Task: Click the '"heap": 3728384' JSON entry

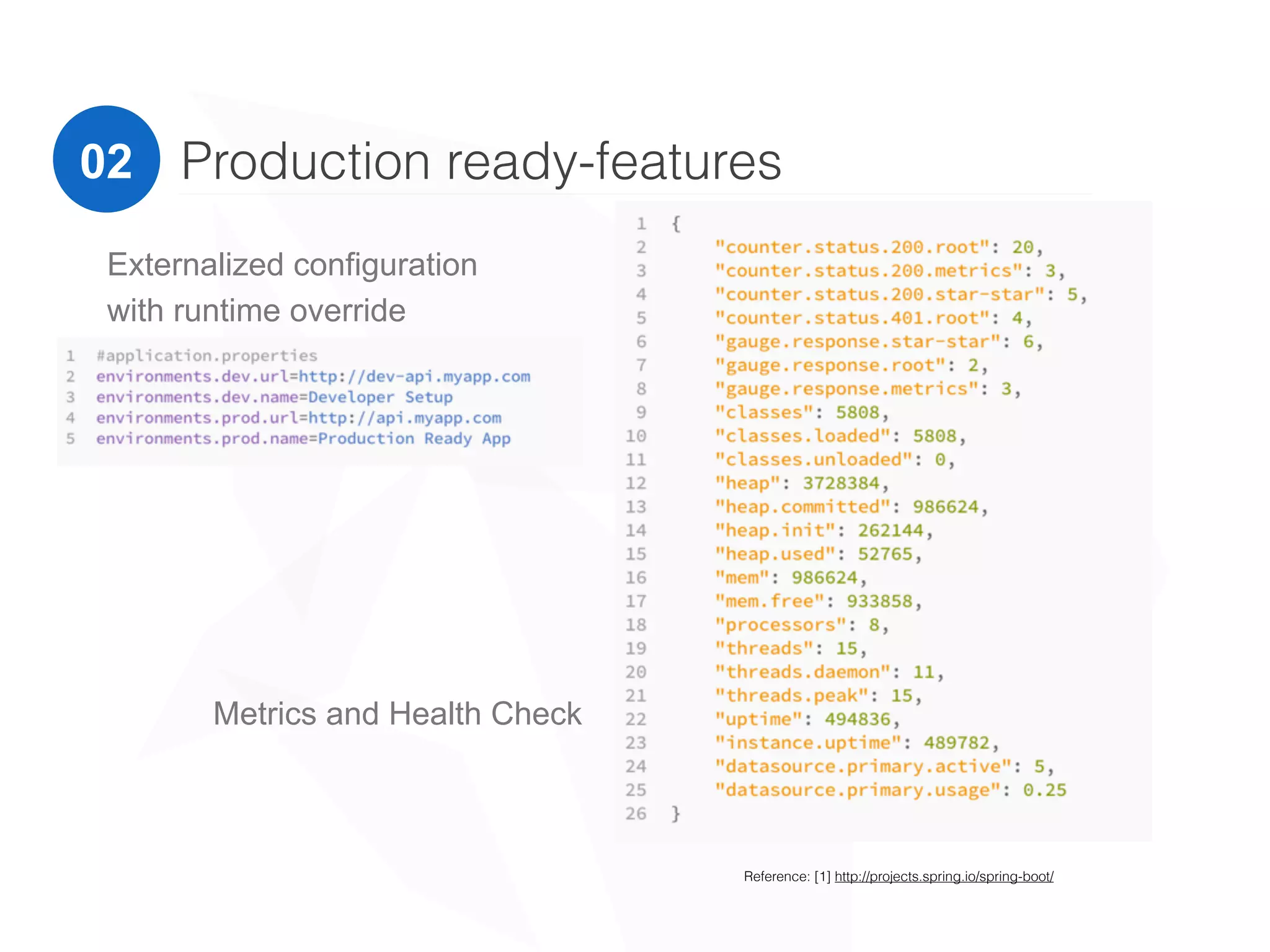Action: click(802, 483)
